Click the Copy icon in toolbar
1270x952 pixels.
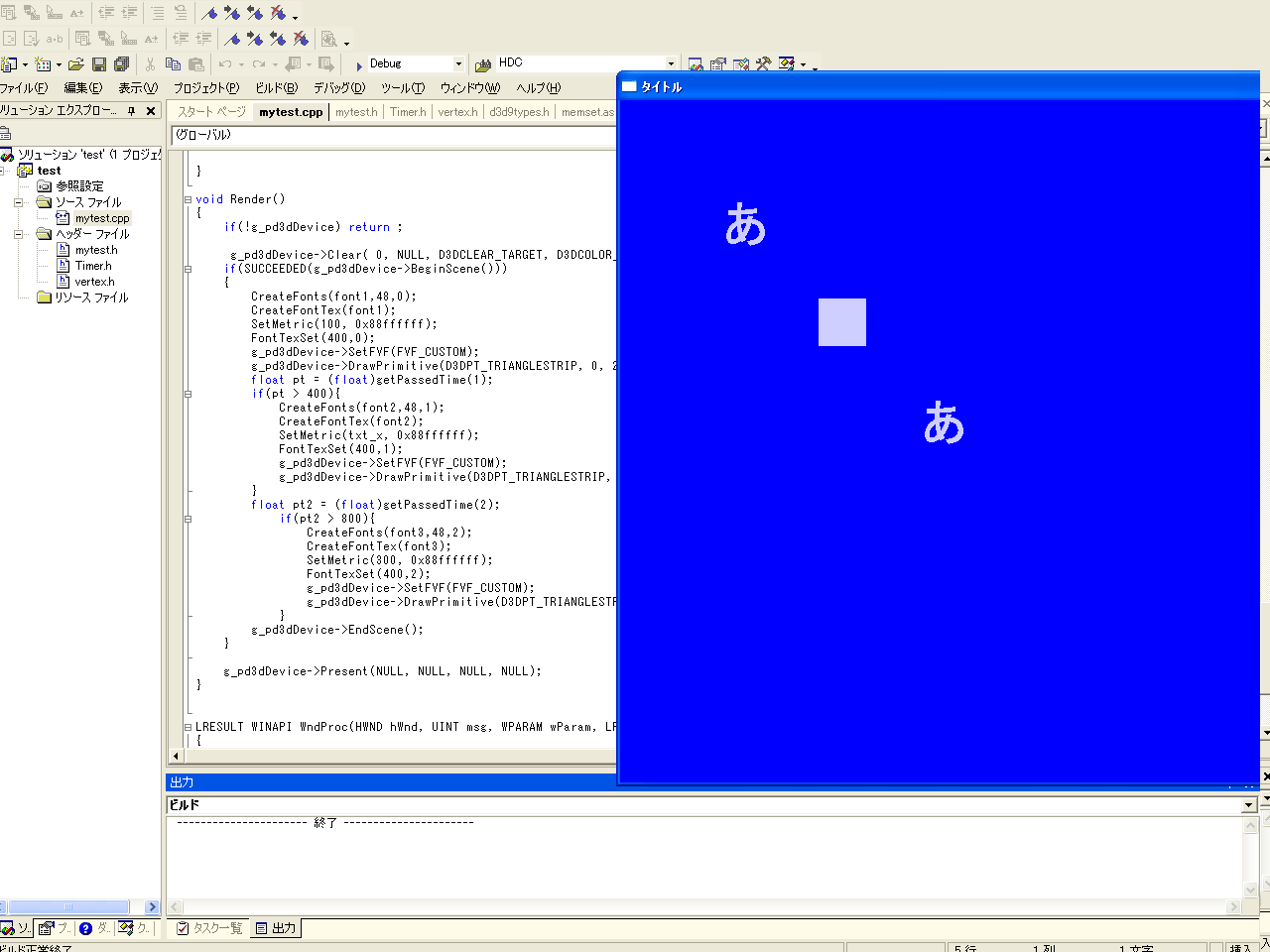coord(173,64)
